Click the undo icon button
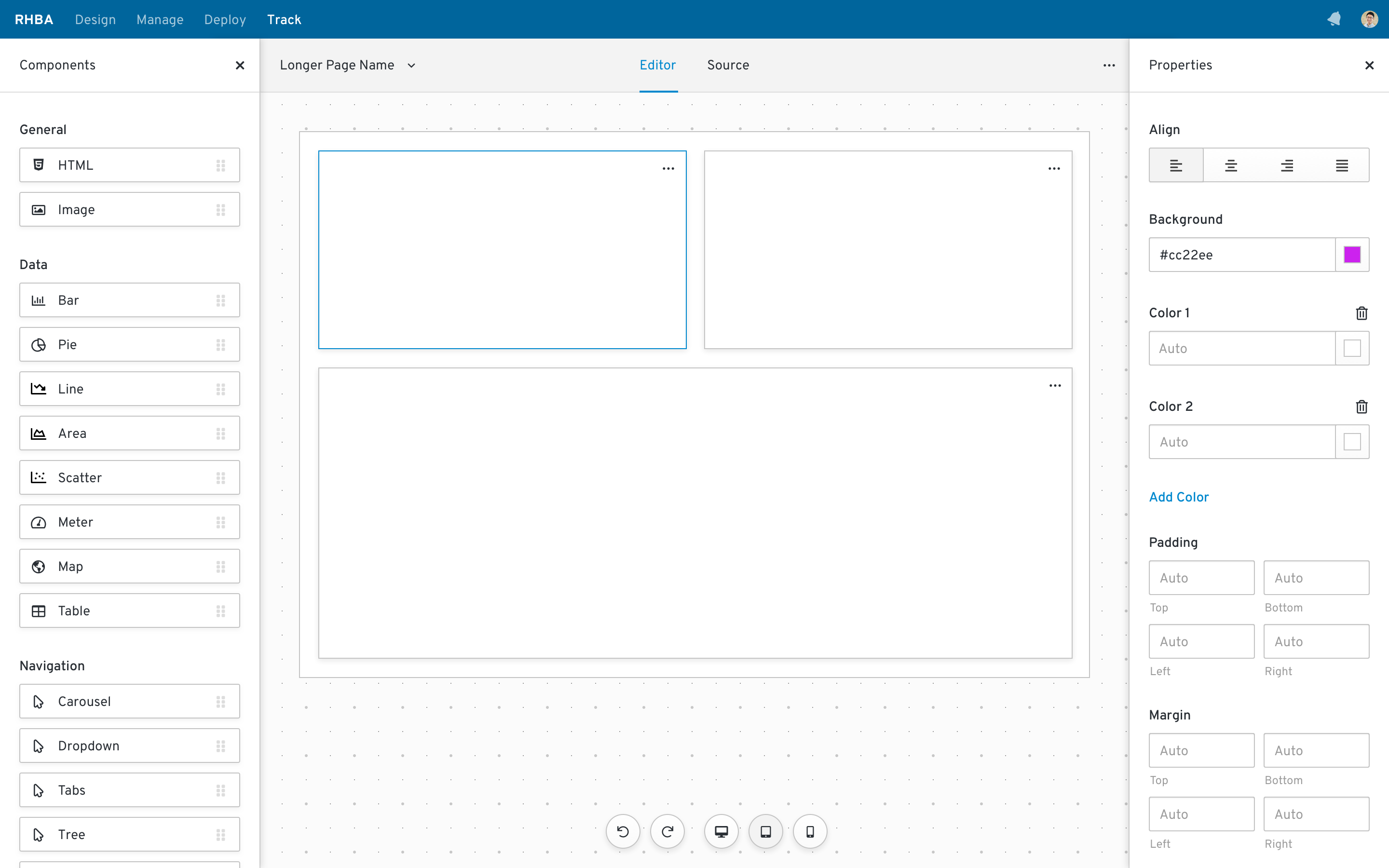The image size is (1389, 868). click(x=623, y=831)
